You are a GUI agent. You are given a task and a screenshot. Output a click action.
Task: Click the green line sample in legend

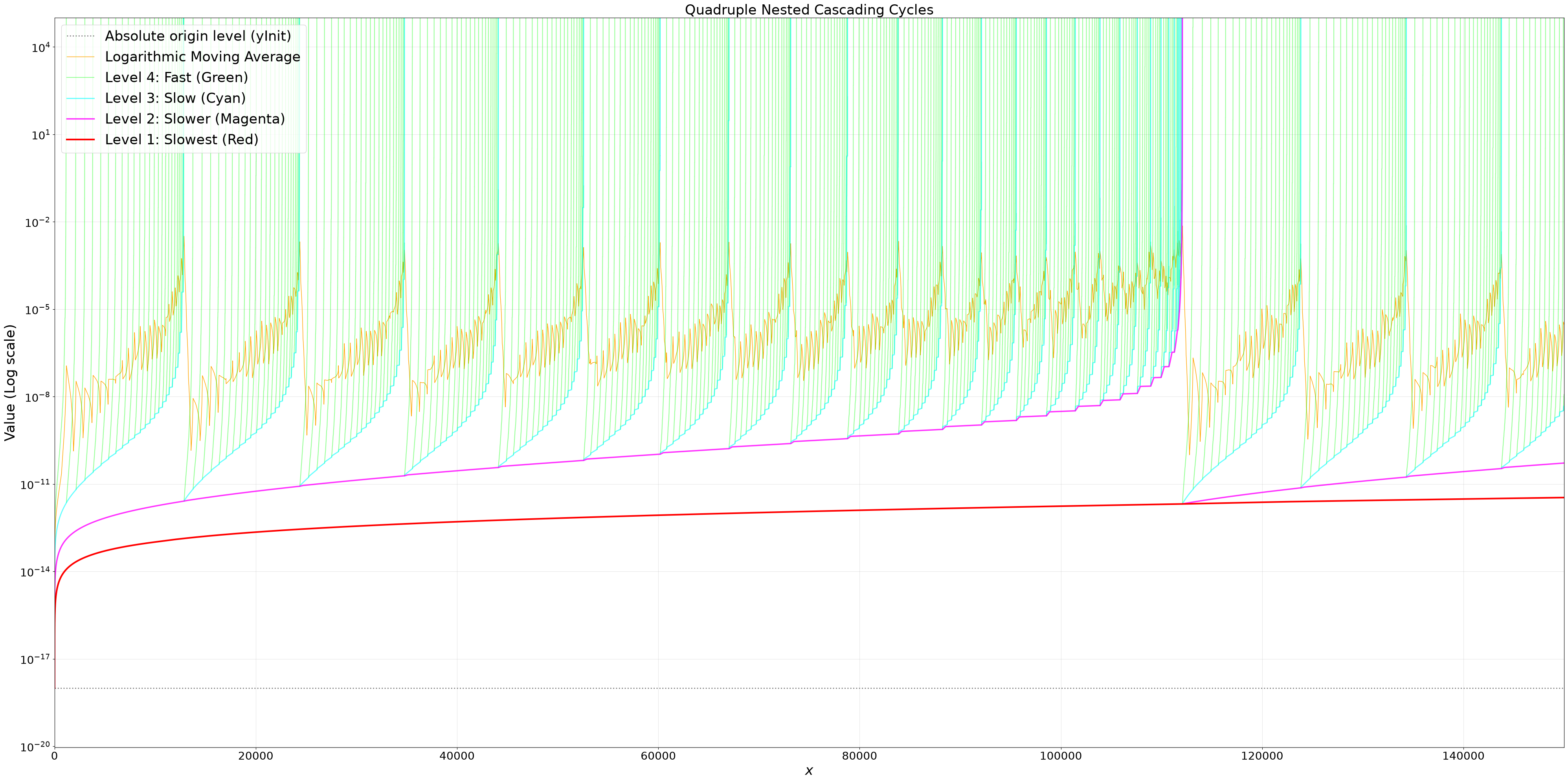click(80, 77)
